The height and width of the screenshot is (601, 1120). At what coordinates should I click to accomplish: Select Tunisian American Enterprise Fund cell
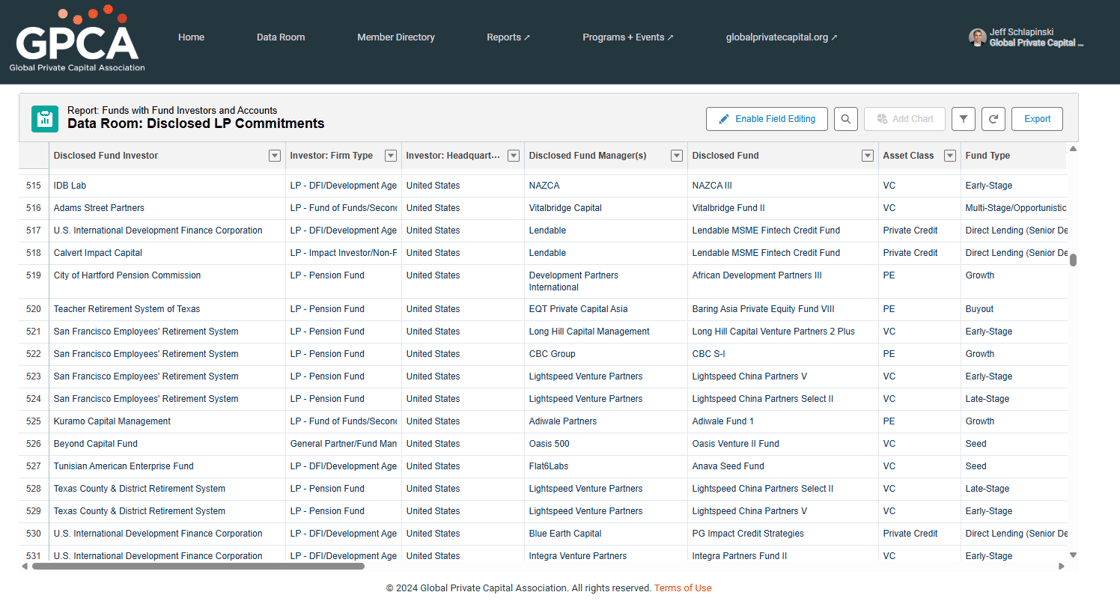pos(167,466)
